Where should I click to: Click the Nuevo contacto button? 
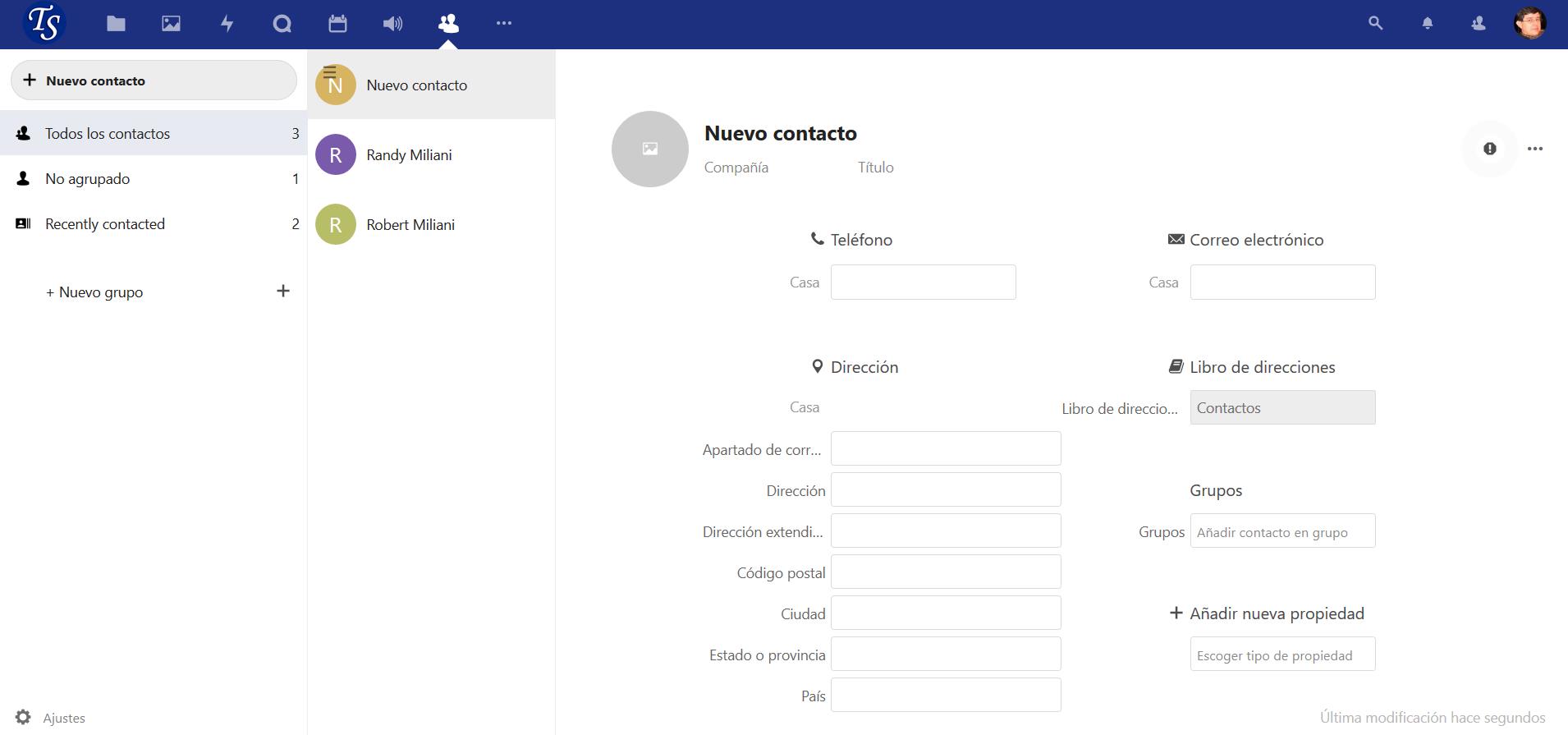pos(154,80)
